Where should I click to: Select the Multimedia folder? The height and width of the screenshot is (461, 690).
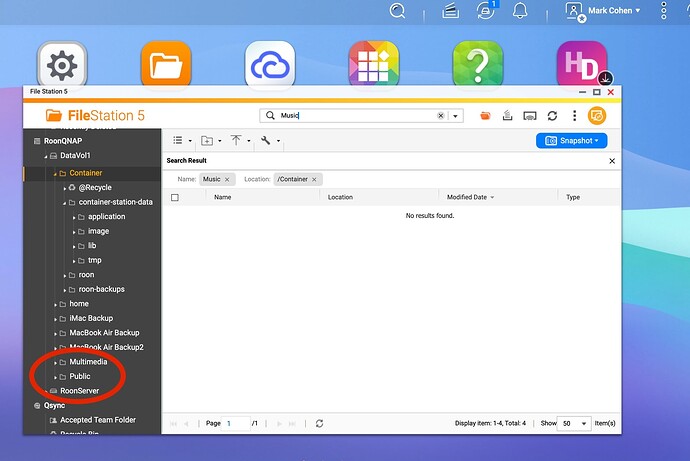88,362
